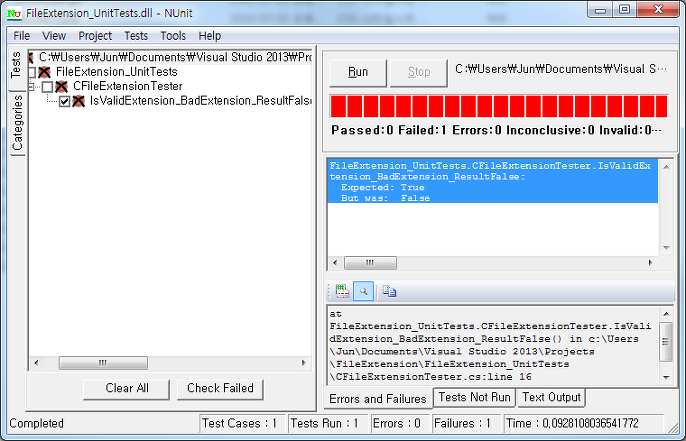
Task: Click the Check Failed button
Action: pos(220,388)
